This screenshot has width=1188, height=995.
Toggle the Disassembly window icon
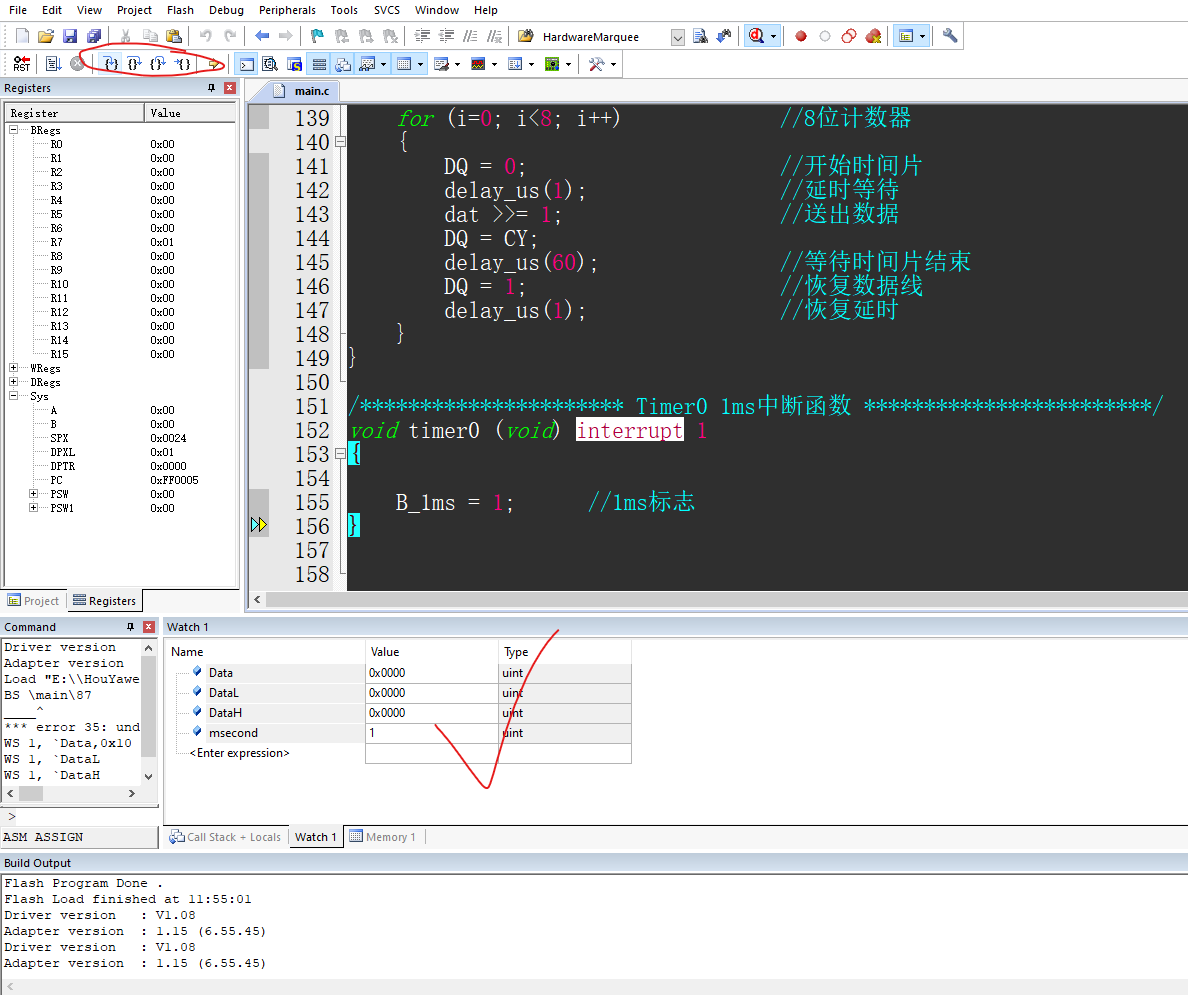coord(270,64)
